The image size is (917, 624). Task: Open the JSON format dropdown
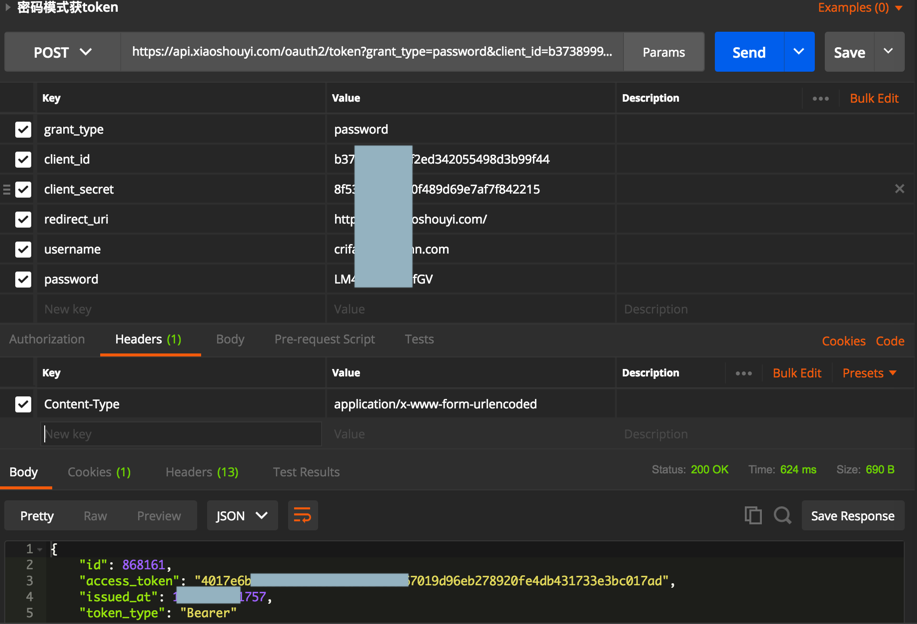point(242,516)
